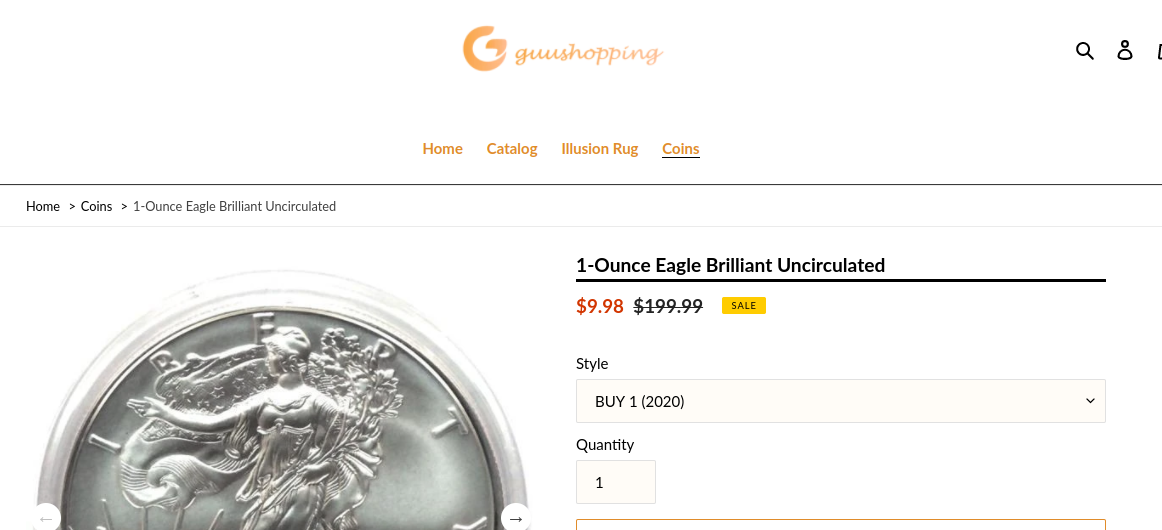
Task: Open the search magnifier icon
Action: tap(1085, 50)
